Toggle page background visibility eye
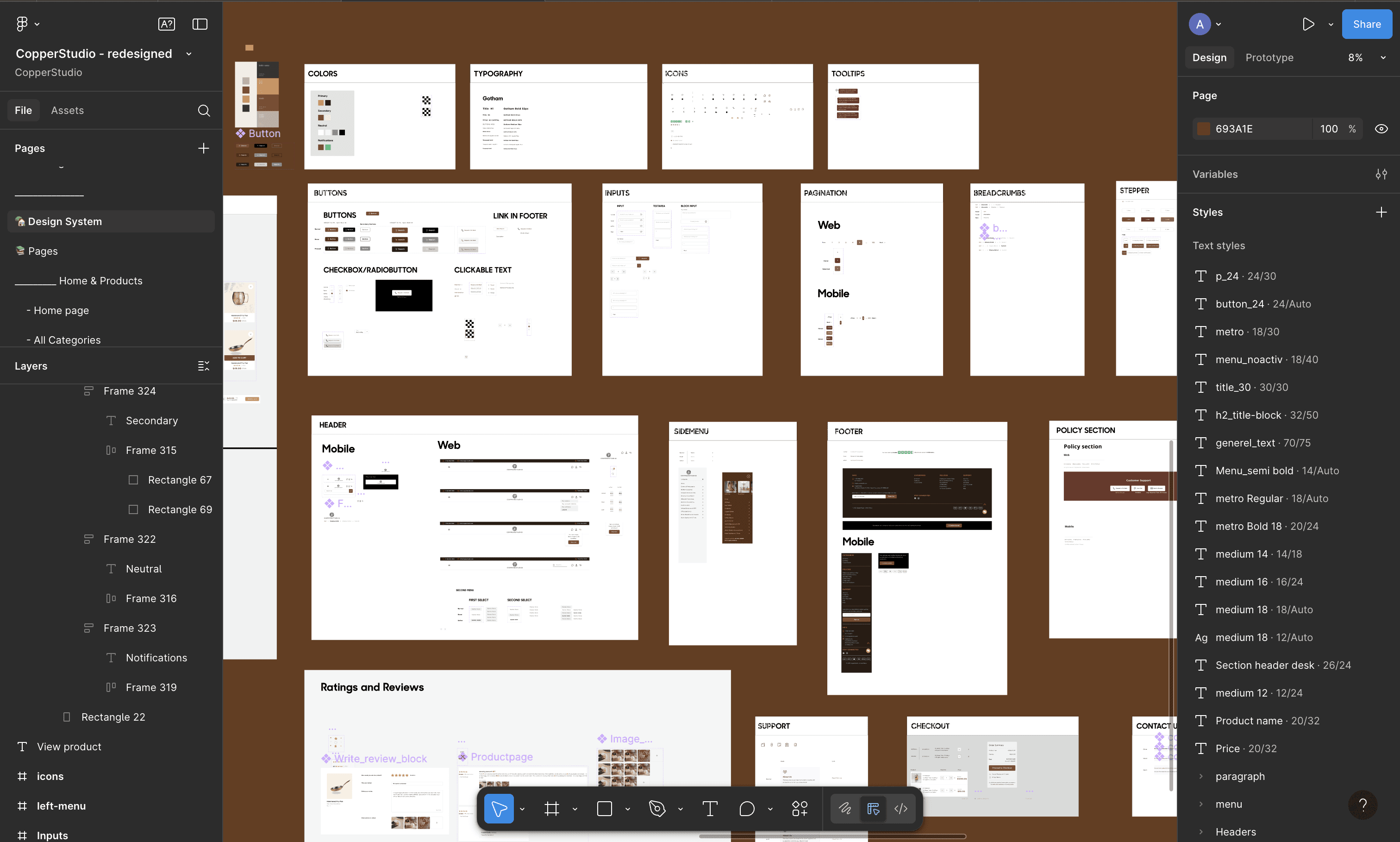The image size is (1400, 842). click(1381, 129)
